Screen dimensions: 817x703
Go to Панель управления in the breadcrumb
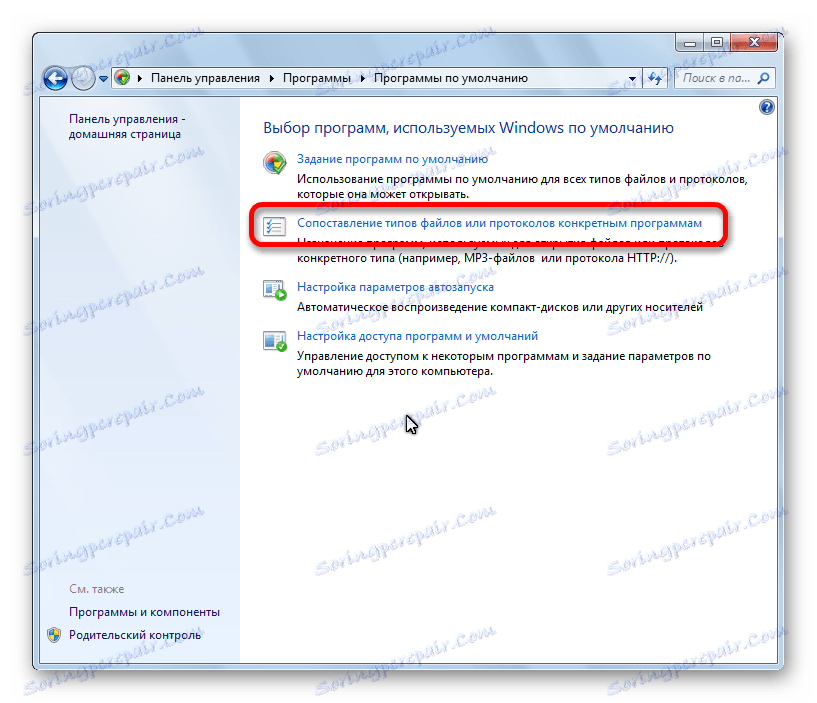[205, 78]
